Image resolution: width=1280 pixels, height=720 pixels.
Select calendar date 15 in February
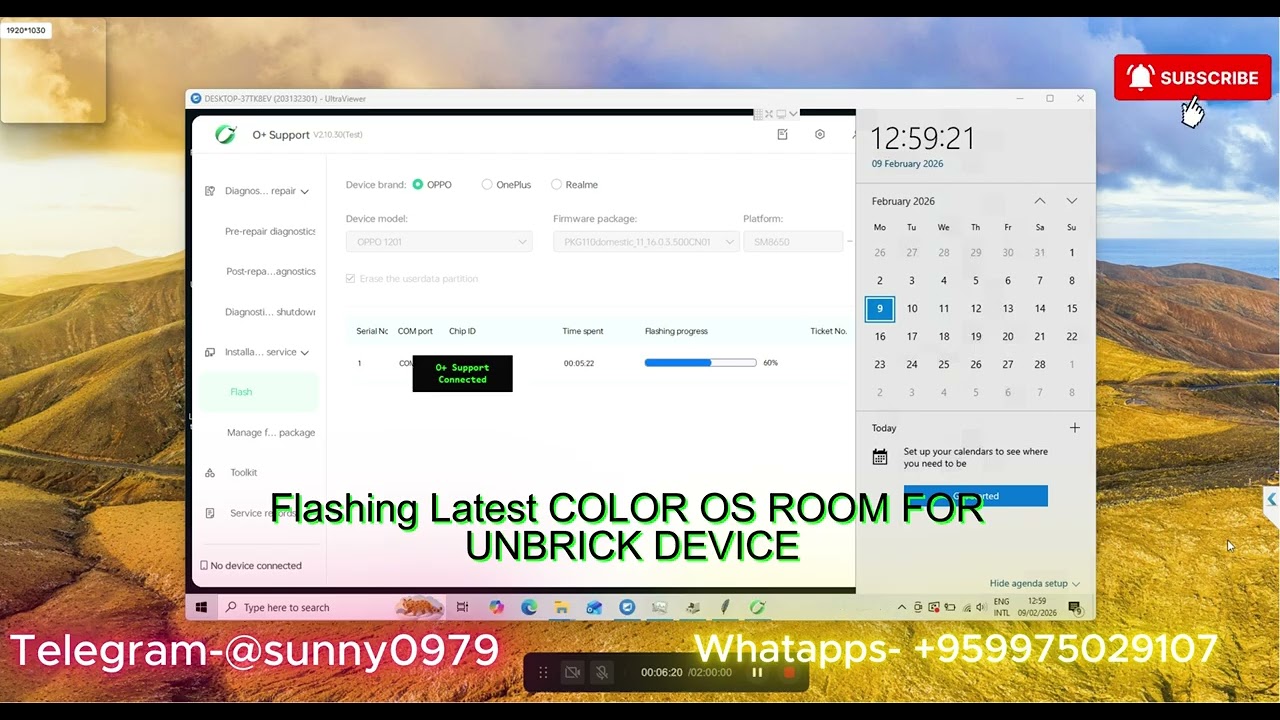(1072, 309)
